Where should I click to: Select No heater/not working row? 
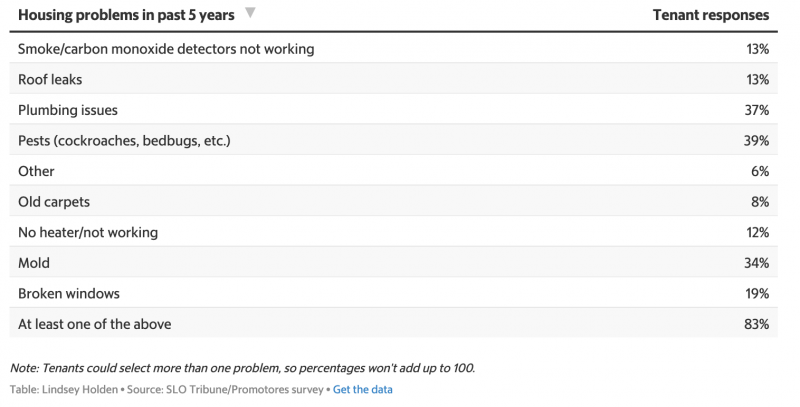click(x=393, y=233)
